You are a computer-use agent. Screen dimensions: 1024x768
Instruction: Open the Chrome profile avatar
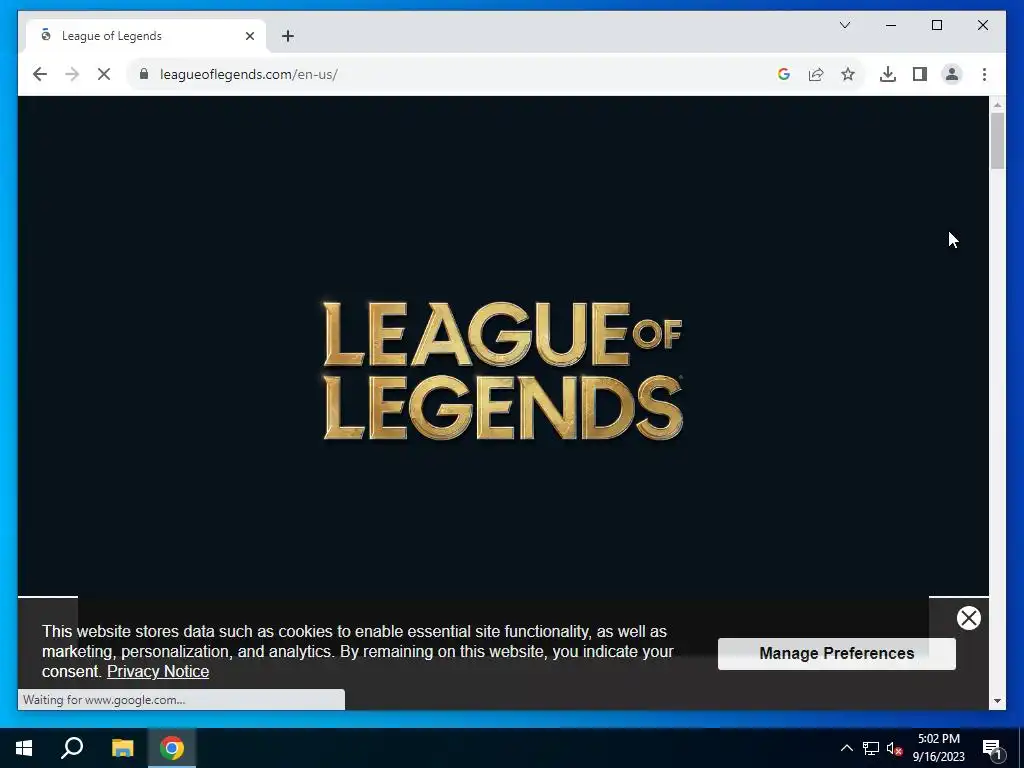tap(952, 74)
